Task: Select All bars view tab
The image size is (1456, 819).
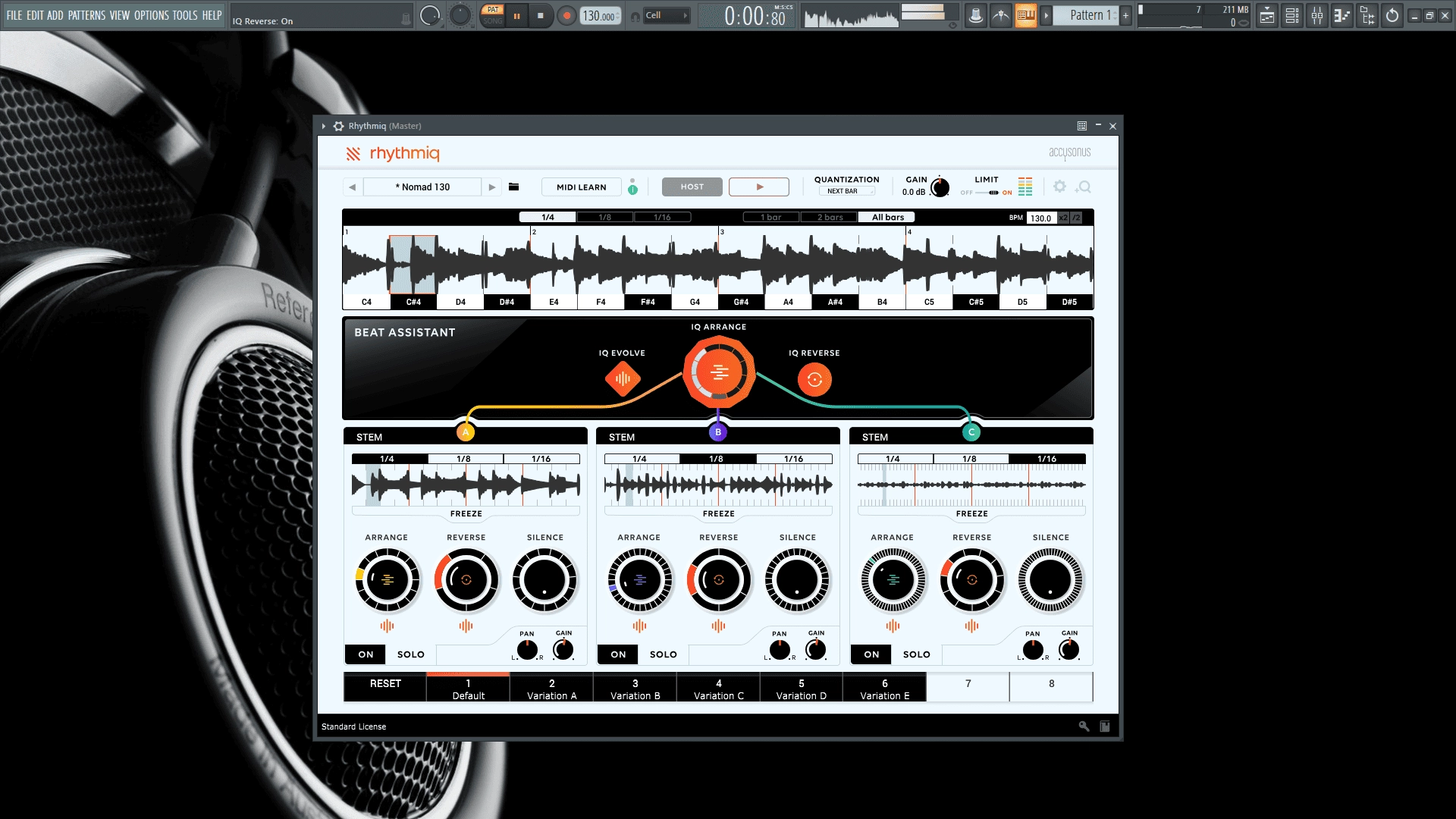Action: coord(887,217)
